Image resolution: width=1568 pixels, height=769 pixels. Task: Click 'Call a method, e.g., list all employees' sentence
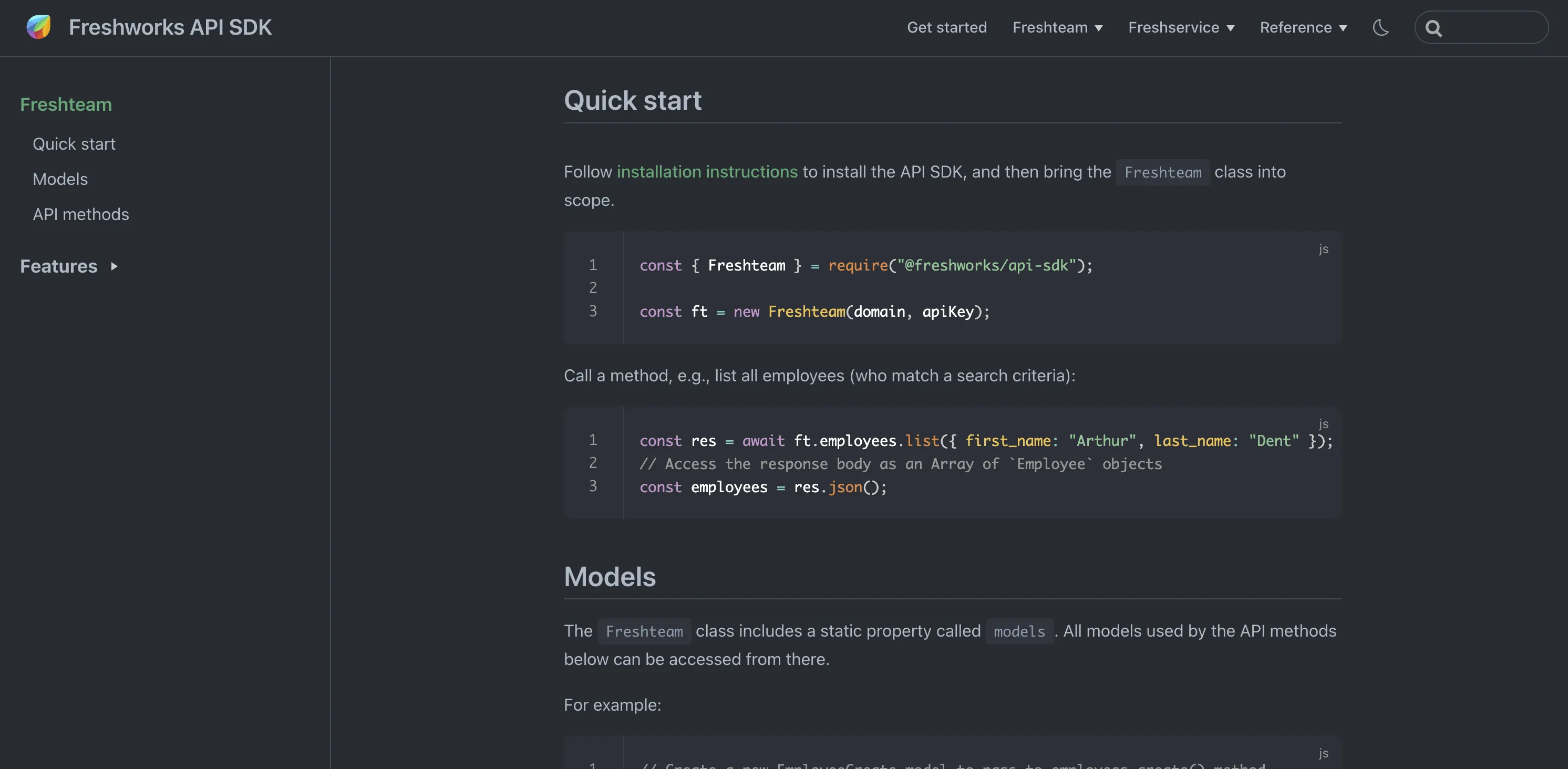[819, 376]
